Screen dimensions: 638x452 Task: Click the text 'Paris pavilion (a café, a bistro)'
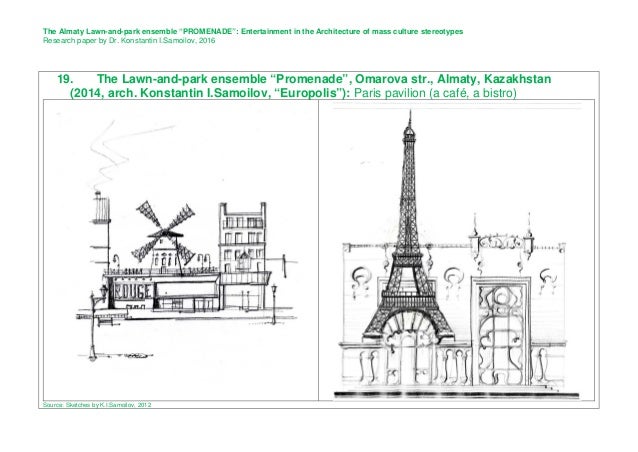click(435, 93)
